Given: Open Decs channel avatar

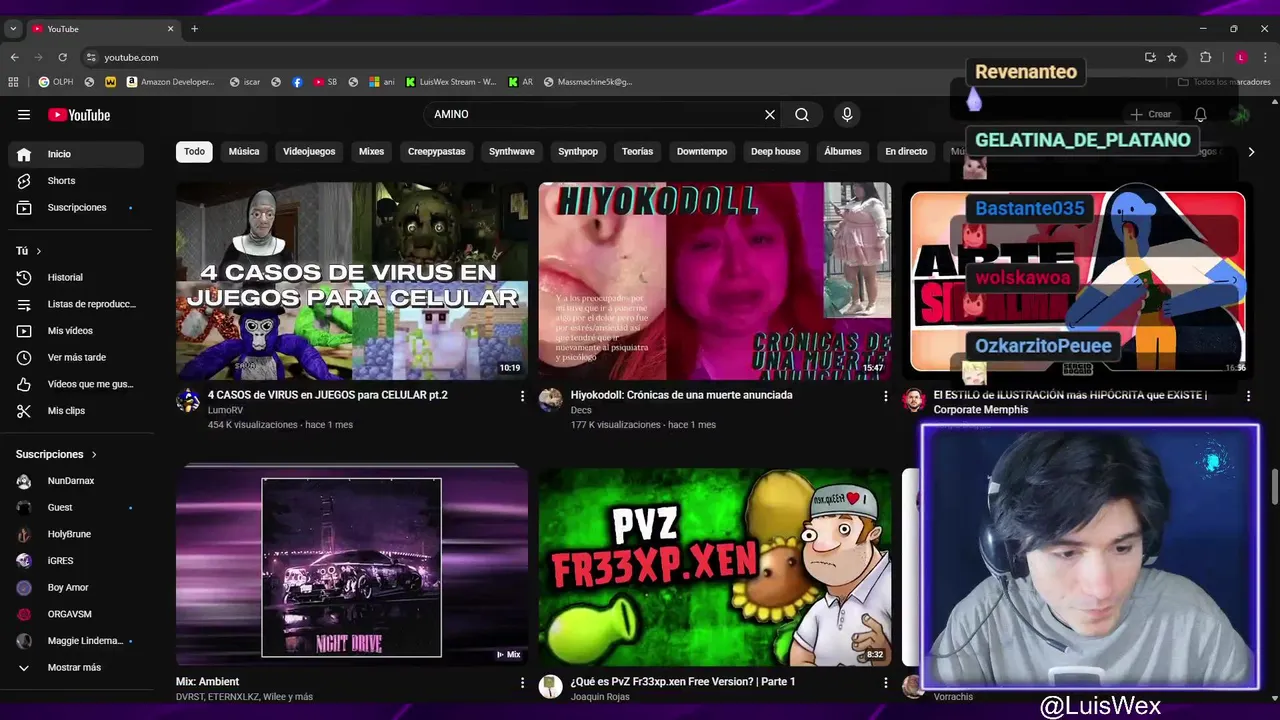Looking at the screenshot, I should coord(551,400).
